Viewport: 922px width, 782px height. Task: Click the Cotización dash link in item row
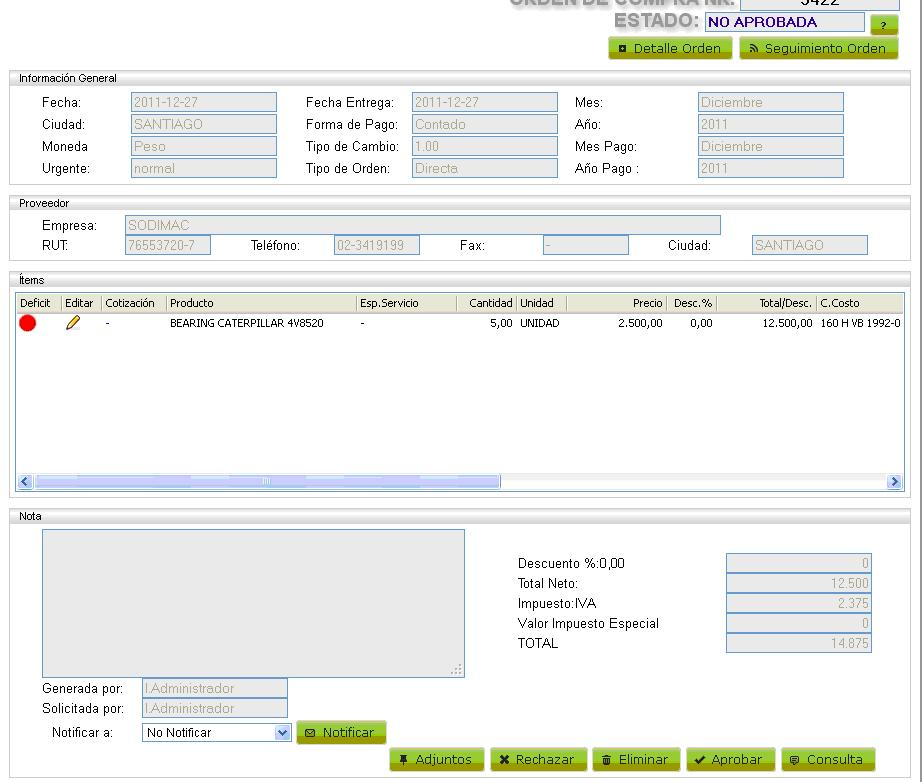(x=108, y=323)
